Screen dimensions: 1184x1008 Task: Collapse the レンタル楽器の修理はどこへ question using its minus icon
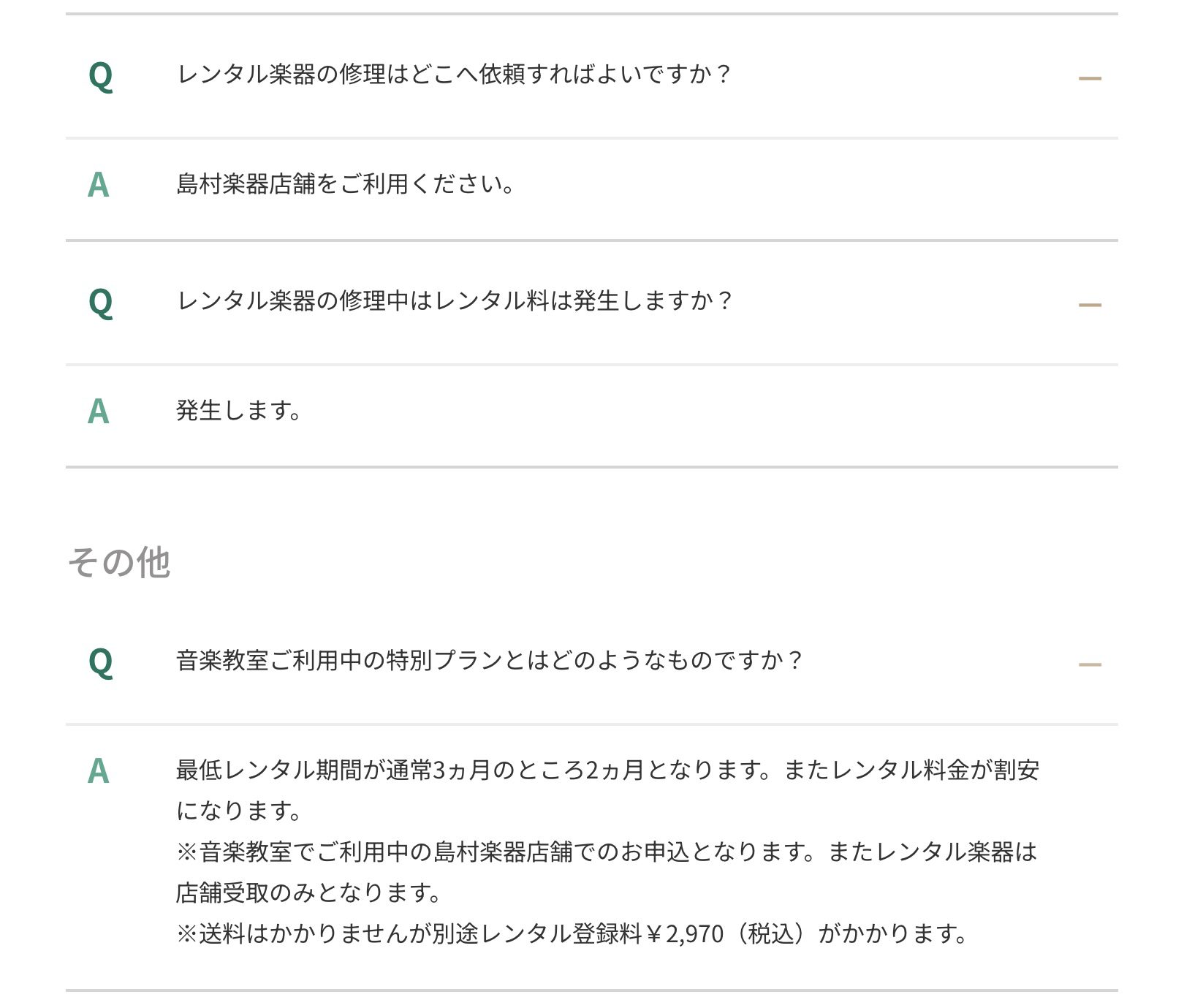[x=1089, y=78]
